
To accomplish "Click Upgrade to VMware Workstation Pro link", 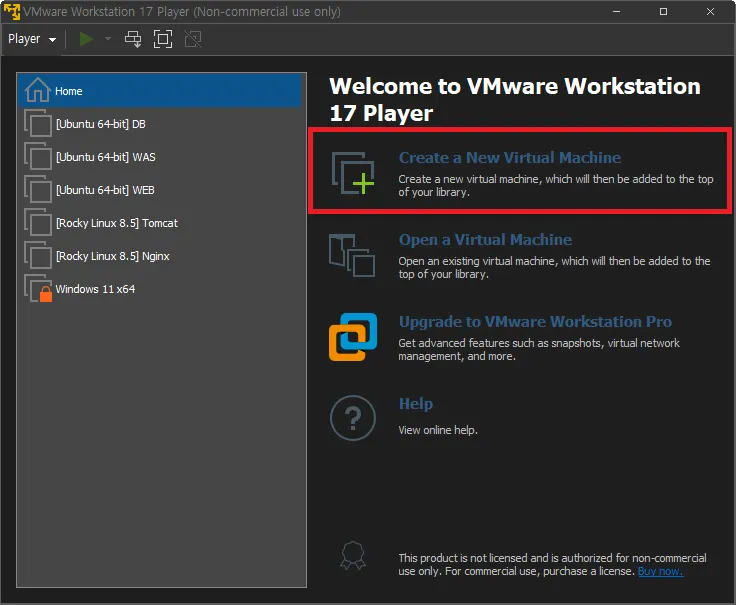I will (535, 322).
